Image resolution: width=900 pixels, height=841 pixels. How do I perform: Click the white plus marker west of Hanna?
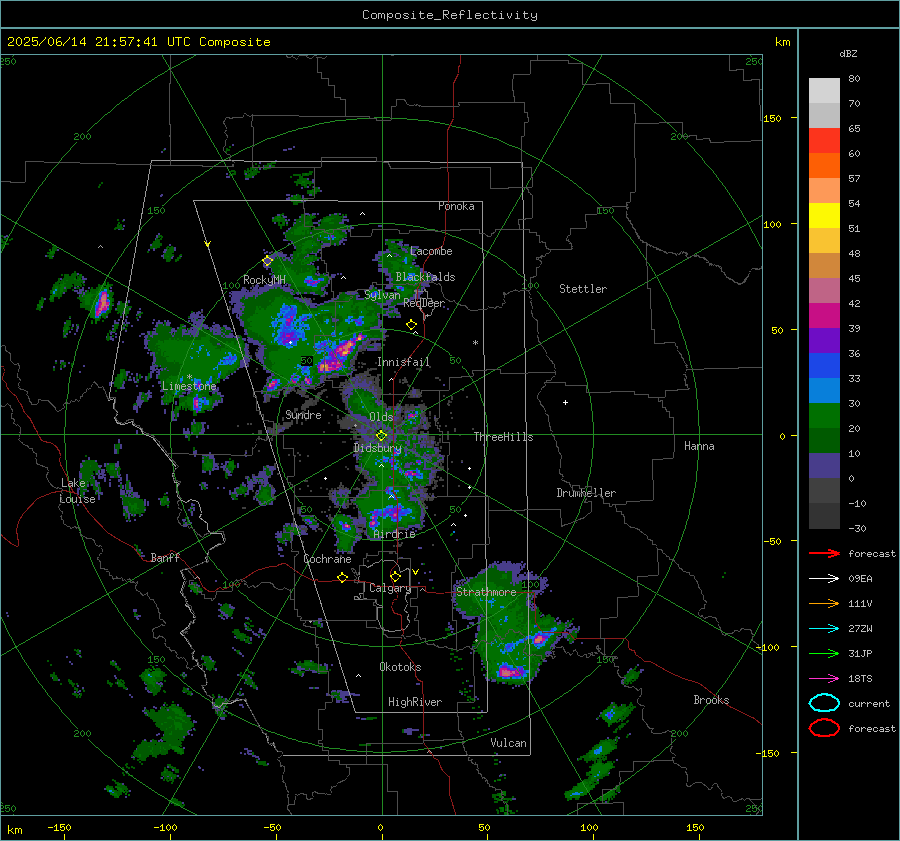565,402
